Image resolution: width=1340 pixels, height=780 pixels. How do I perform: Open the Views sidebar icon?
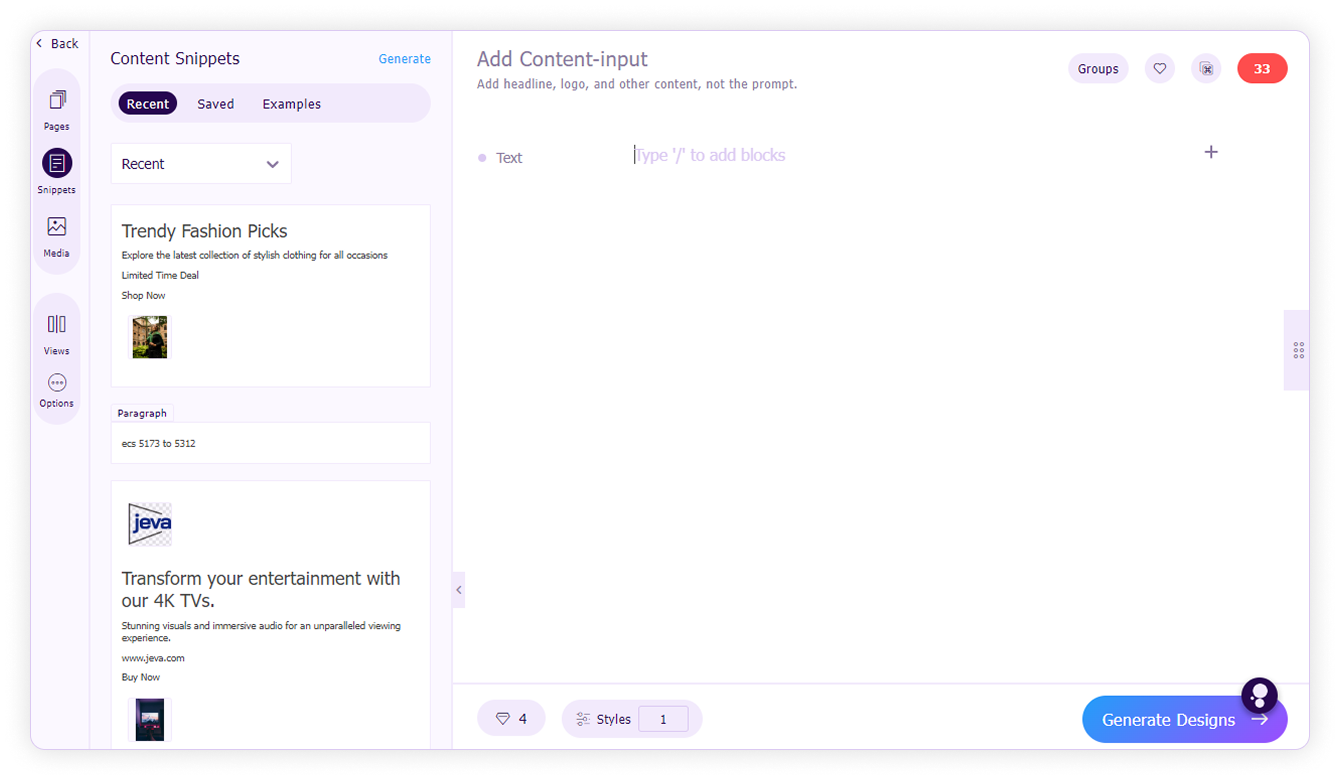57,324
